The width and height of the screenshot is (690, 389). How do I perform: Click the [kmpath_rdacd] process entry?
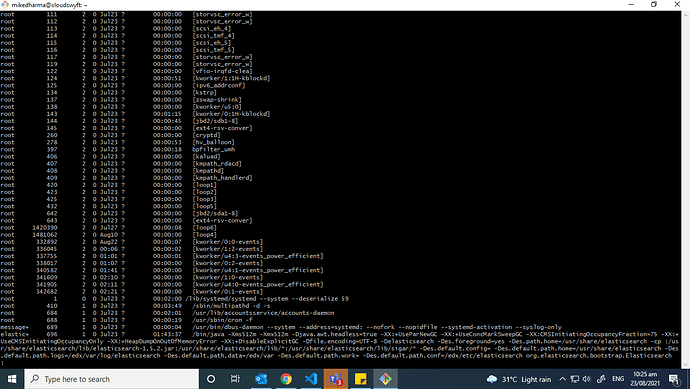coord(217,163)
